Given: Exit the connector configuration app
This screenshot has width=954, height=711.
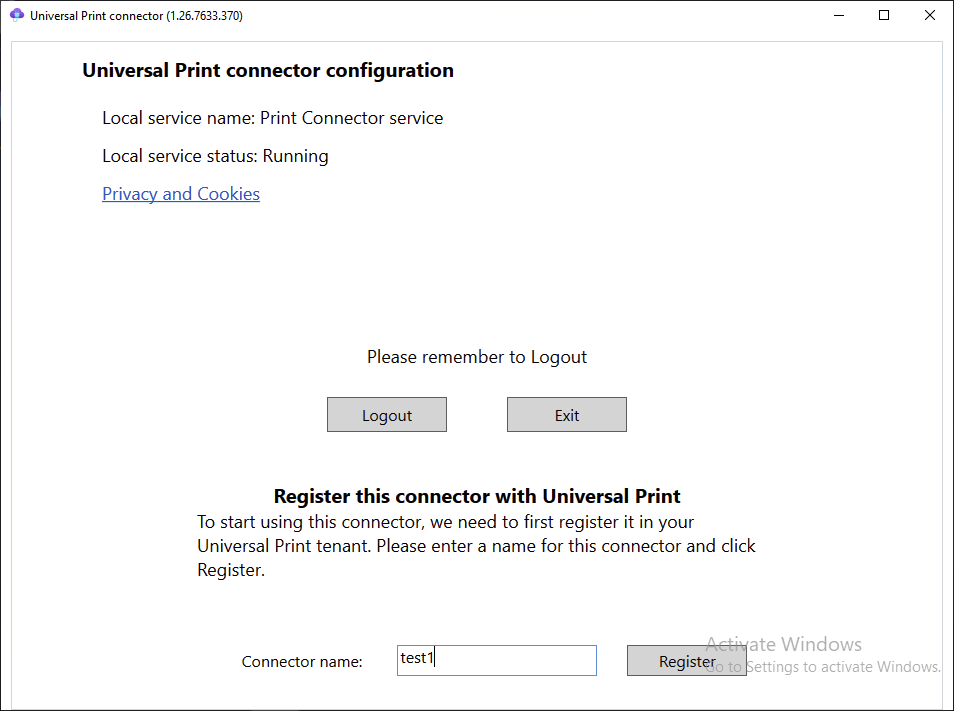Looking at the screenshot, I should (x=567, y=415).
